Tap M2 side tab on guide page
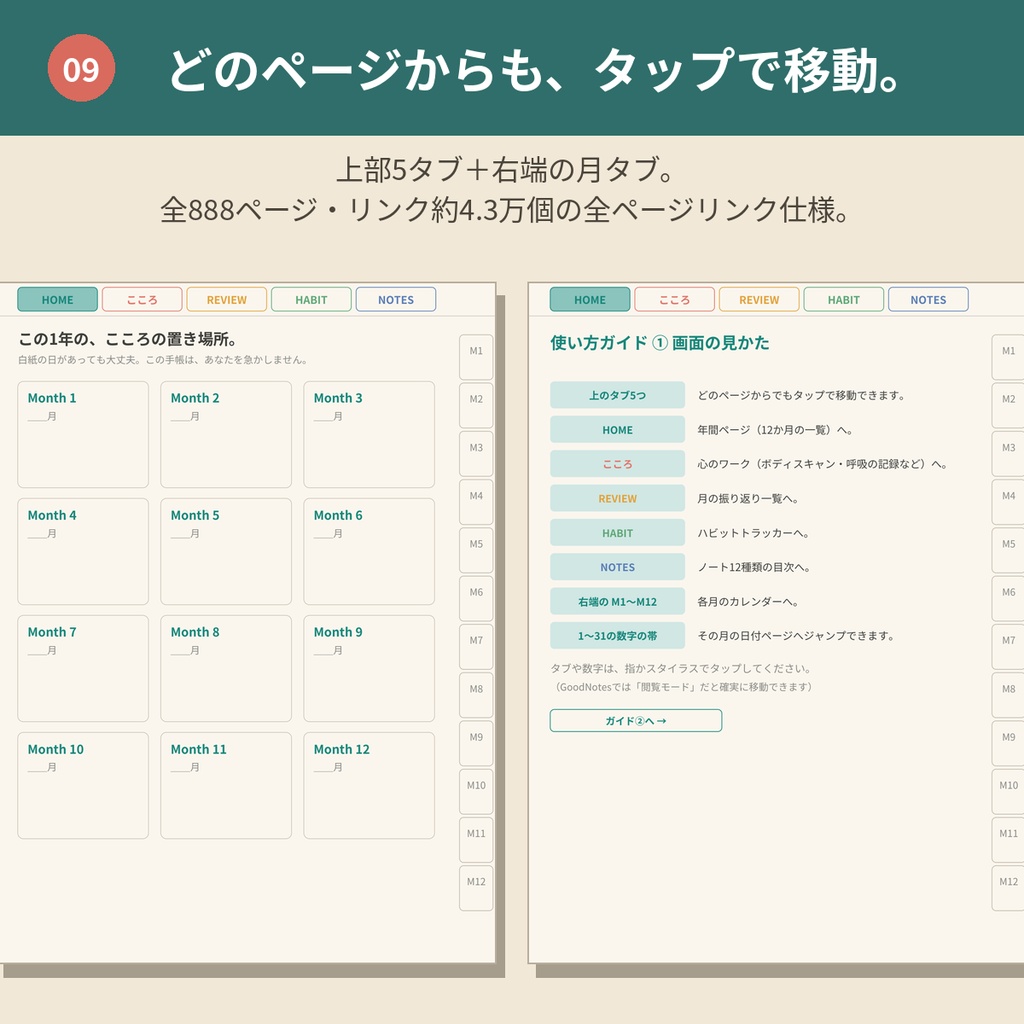 click(1008, 406)
